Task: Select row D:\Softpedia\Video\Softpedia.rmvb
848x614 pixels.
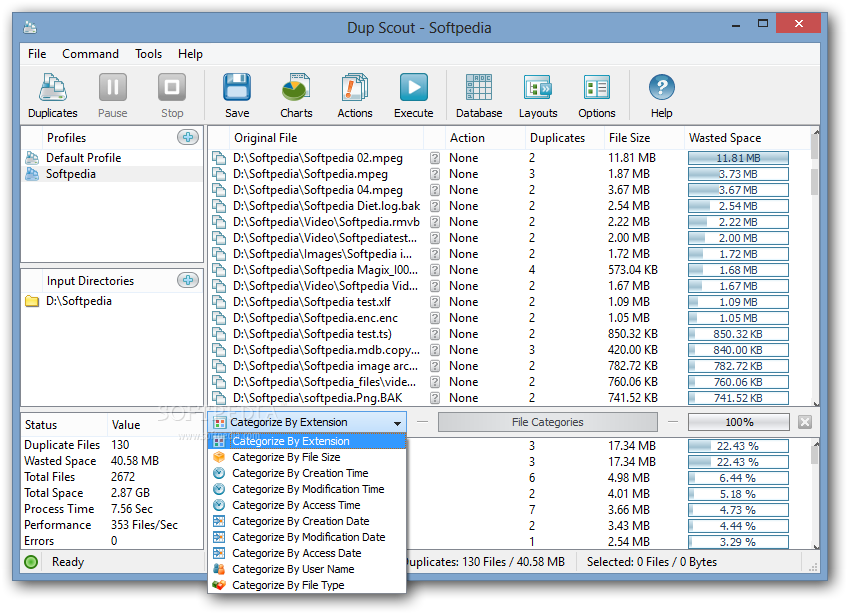Action: (x=509, y=222)
